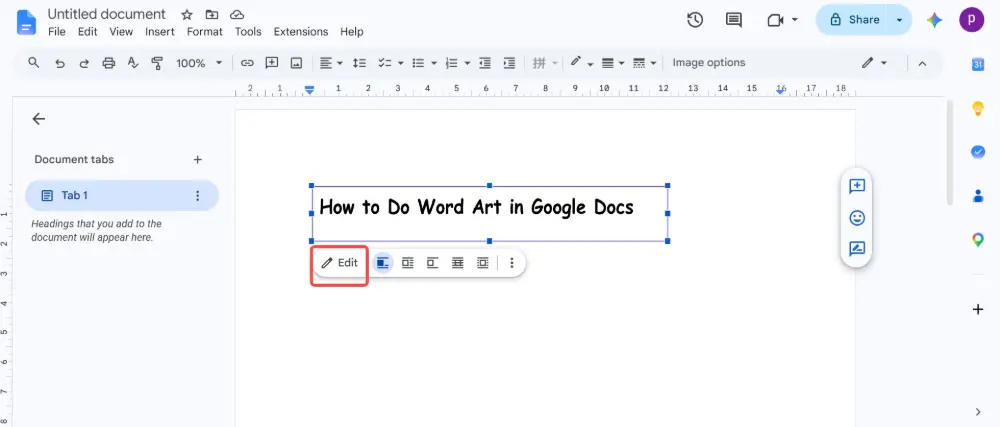The height and width of the screenshot is (427, 1000).
Task: Open the account avatar "p"
Action: tap(971, 20)
